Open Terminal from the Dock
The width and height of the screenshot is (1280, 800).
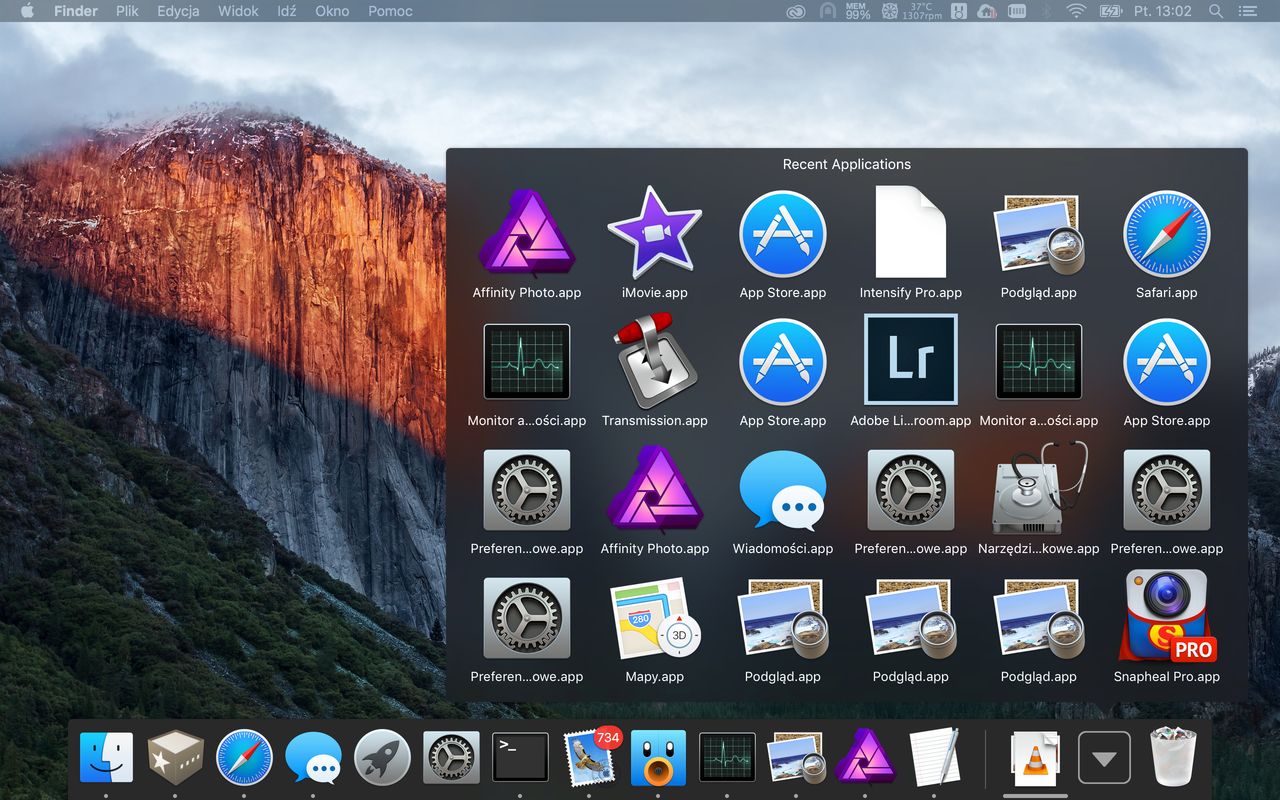pyautogui.click(x=520, y=757)
